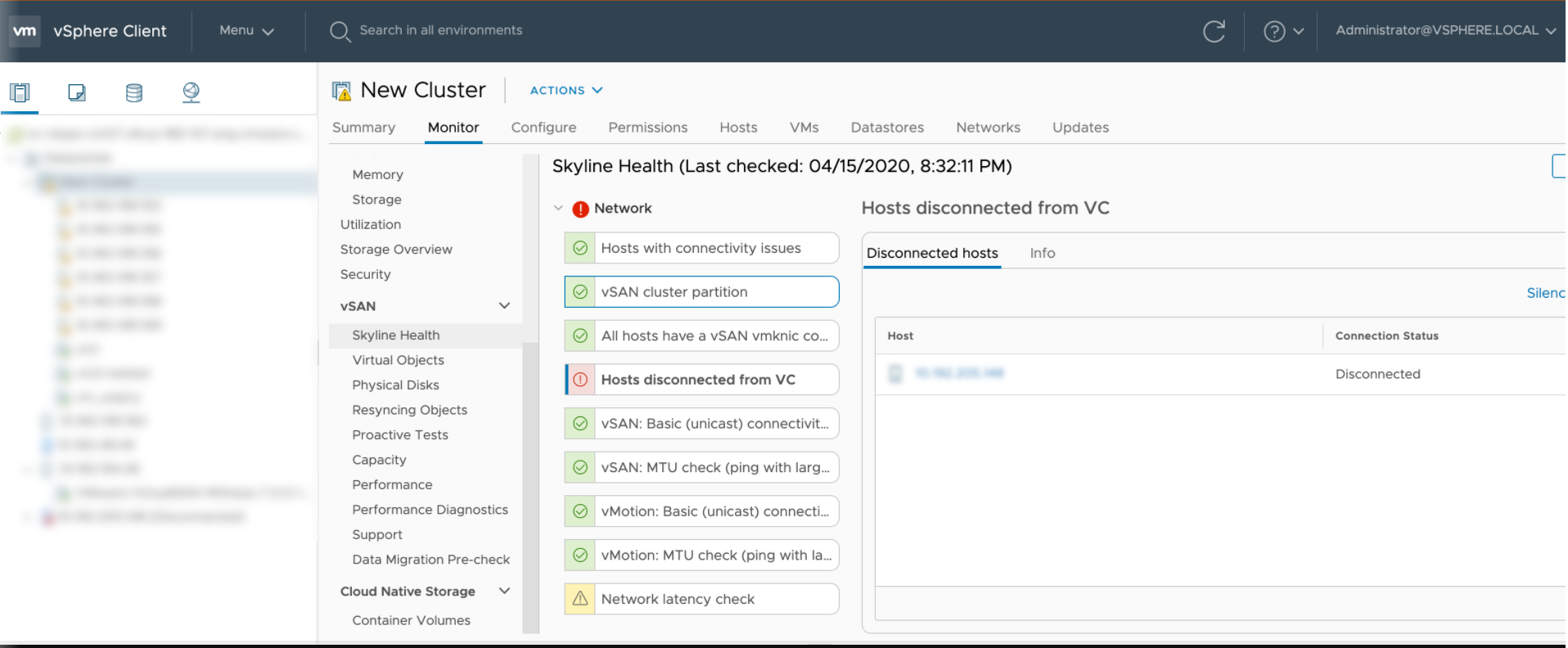
Task: Click red alert icon for Hosts disconnected from VC
Action: coord(580,380)
